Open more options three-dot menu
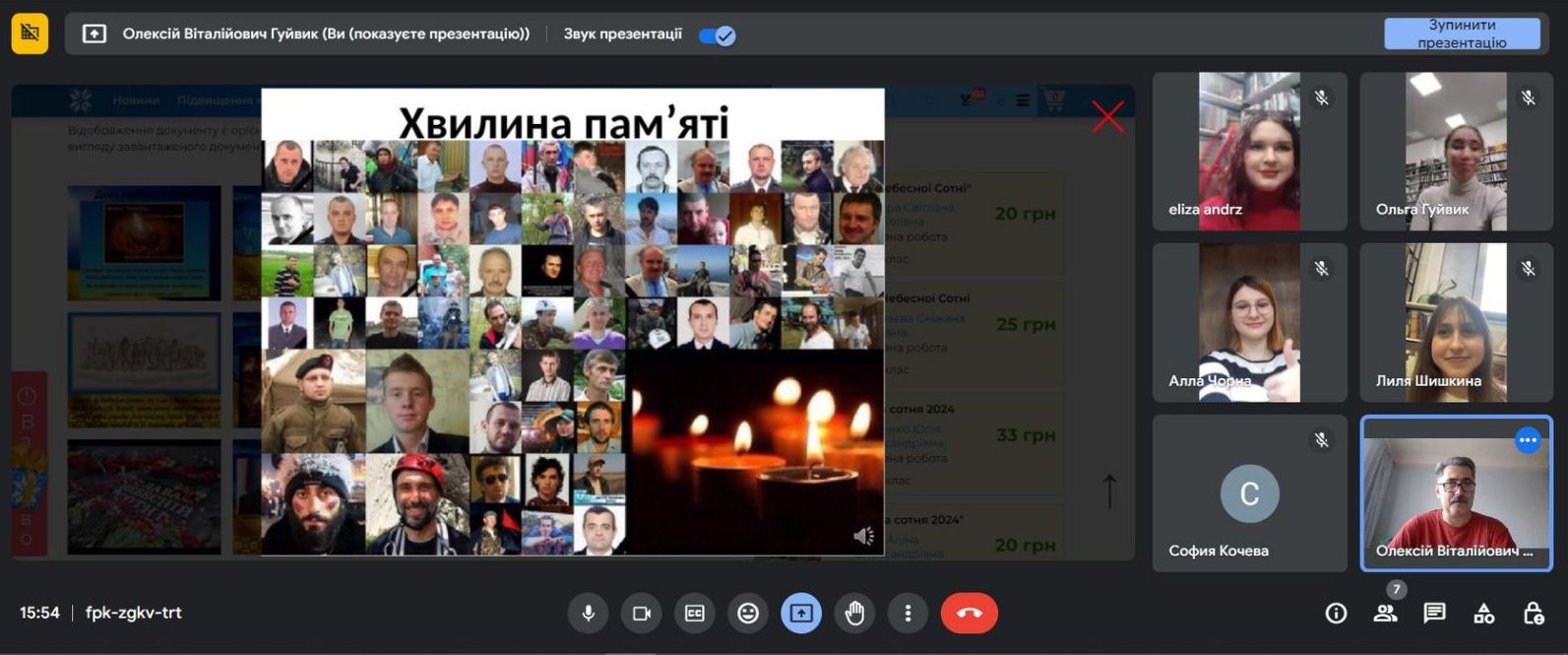The width and height of the screenshot is (1568, 655). coord(908,614)
